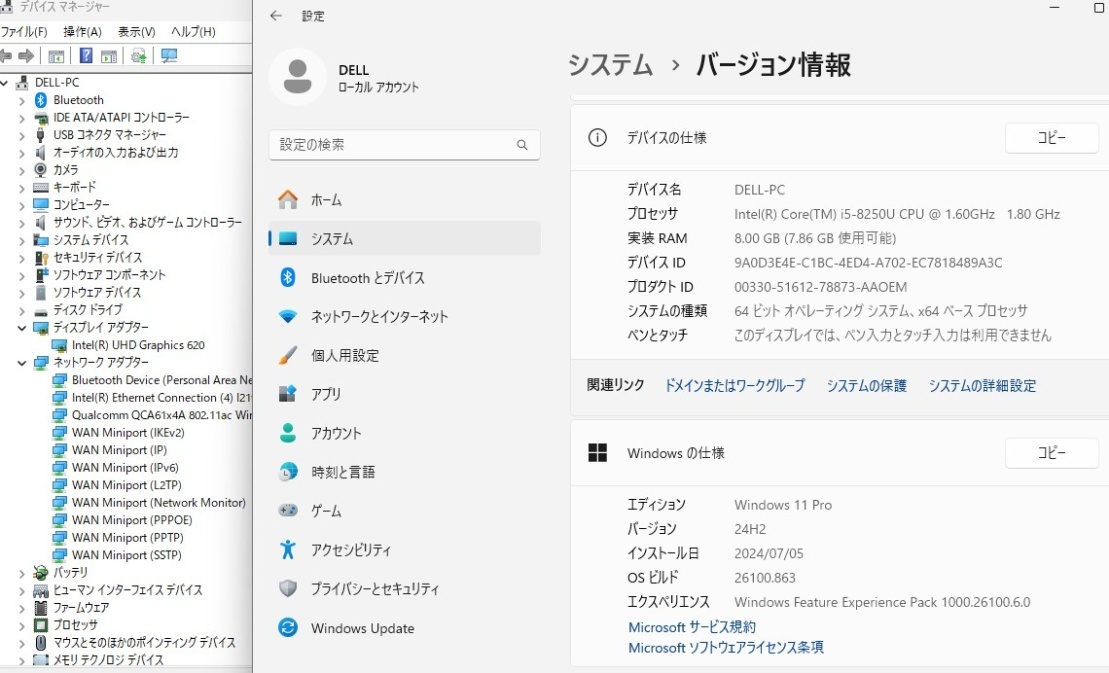Select WAN Miniport (PPPOE) adapter

132,520
